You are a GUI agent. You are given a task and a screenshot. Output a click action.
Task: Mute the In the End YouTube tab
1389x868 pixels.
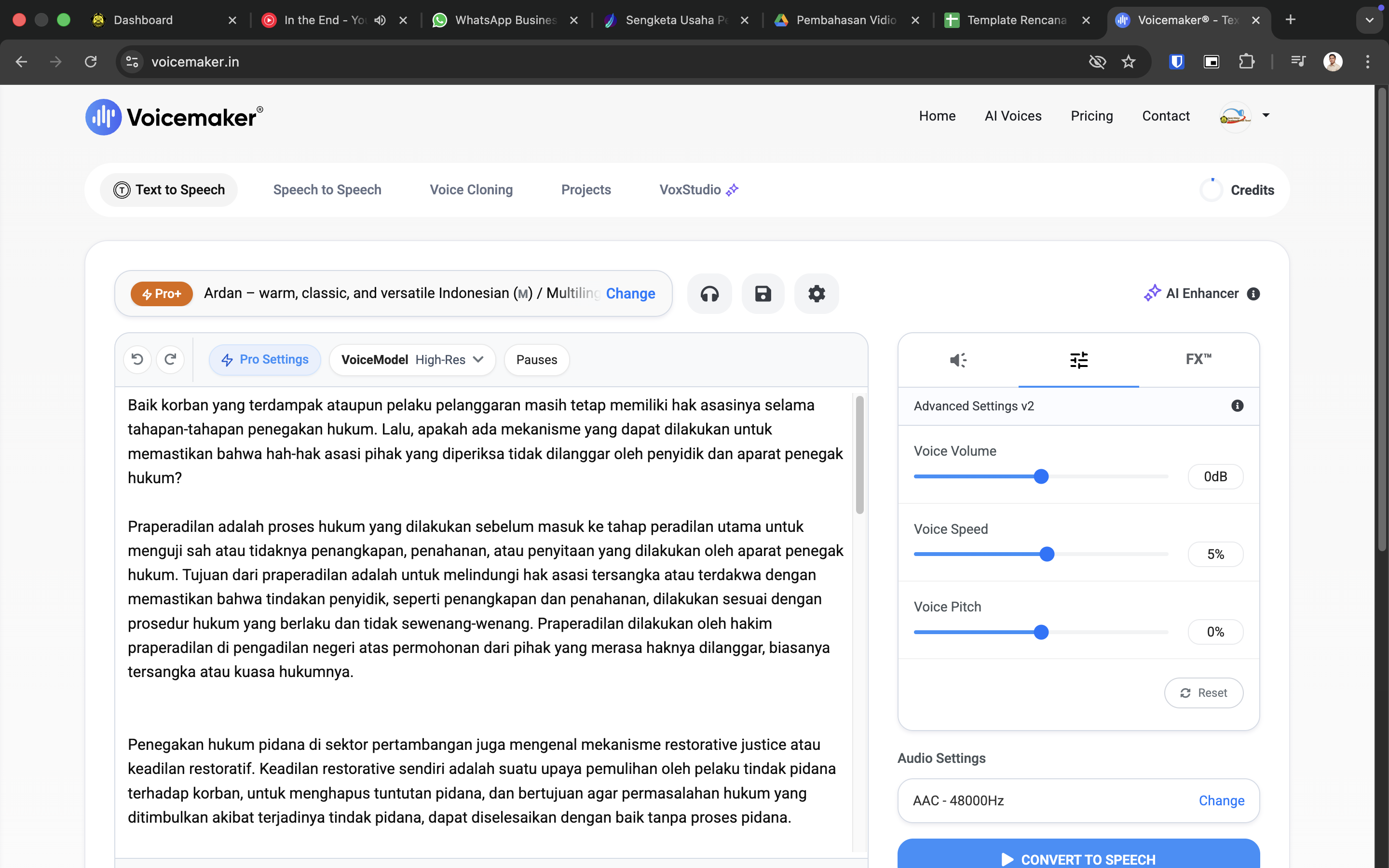(380, 20)
